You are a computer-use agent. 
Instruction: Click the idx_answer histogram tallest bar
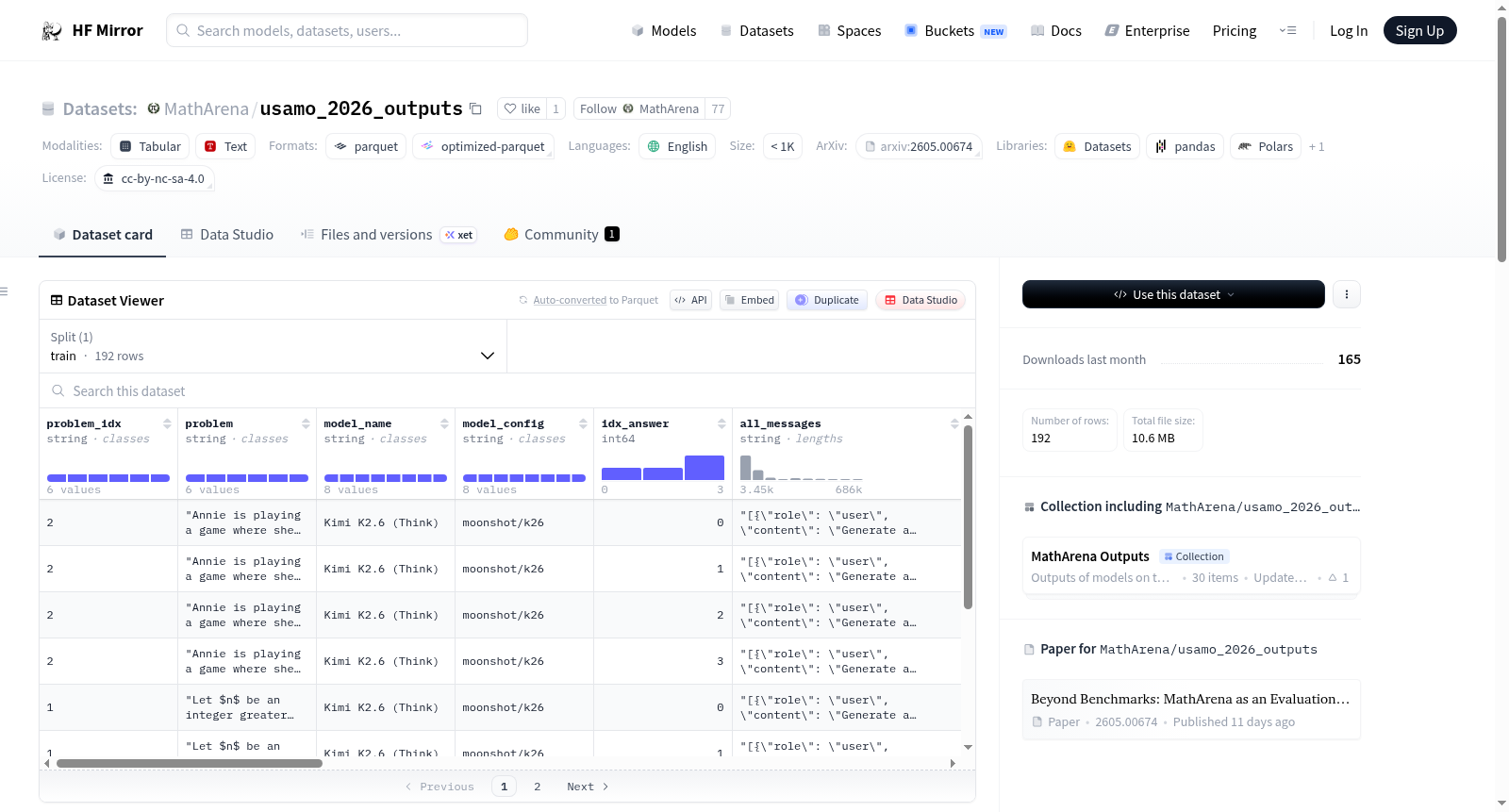click(705, 468)
